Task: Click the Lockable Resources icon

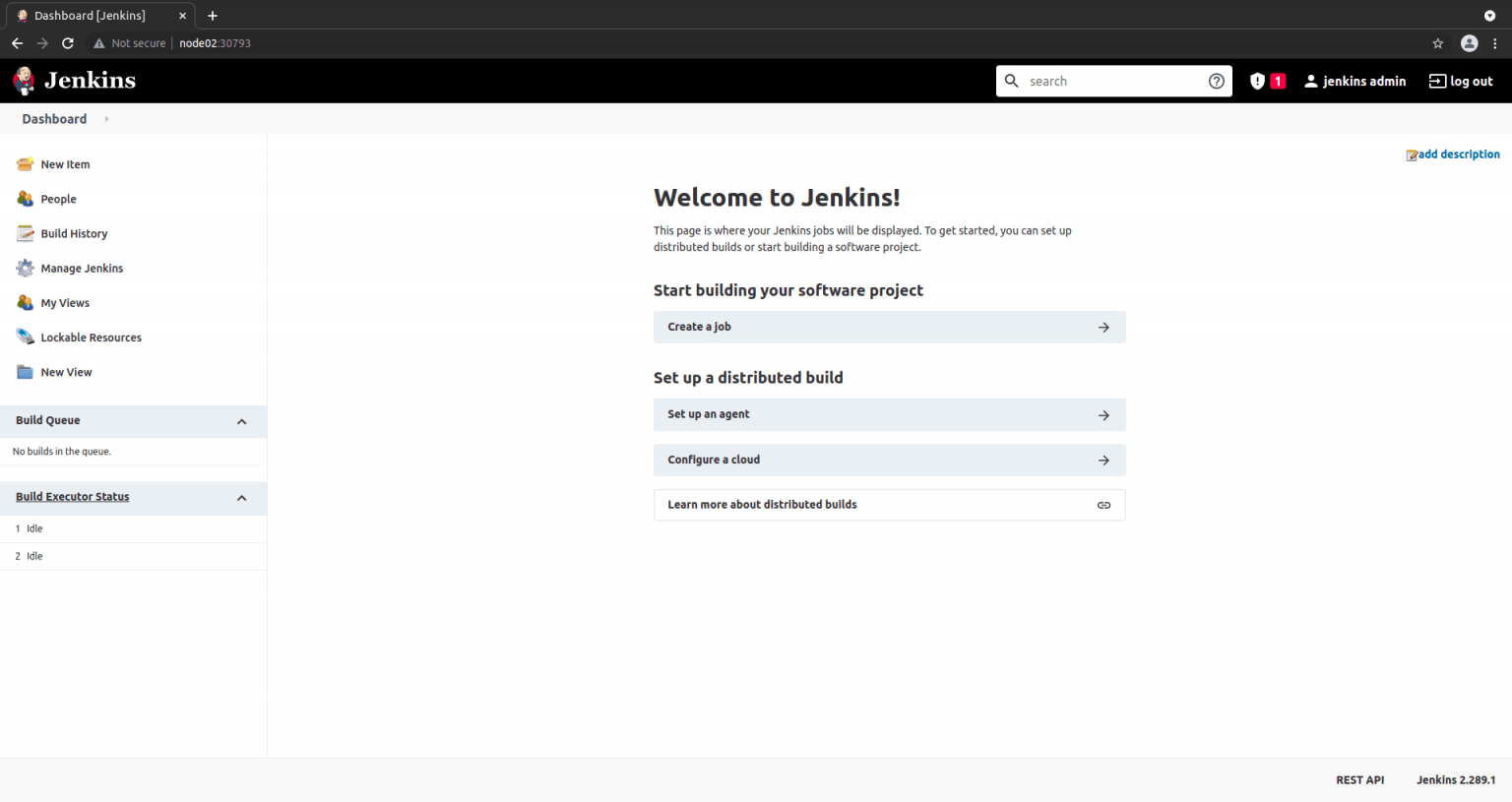Action: (x=25, y=337)
